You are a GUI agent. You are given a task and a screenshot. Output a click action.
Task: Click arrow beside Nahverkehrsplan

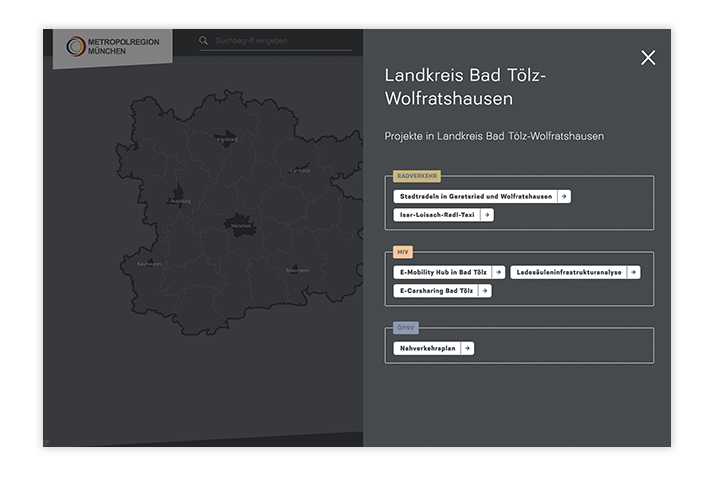pos(467,348)
